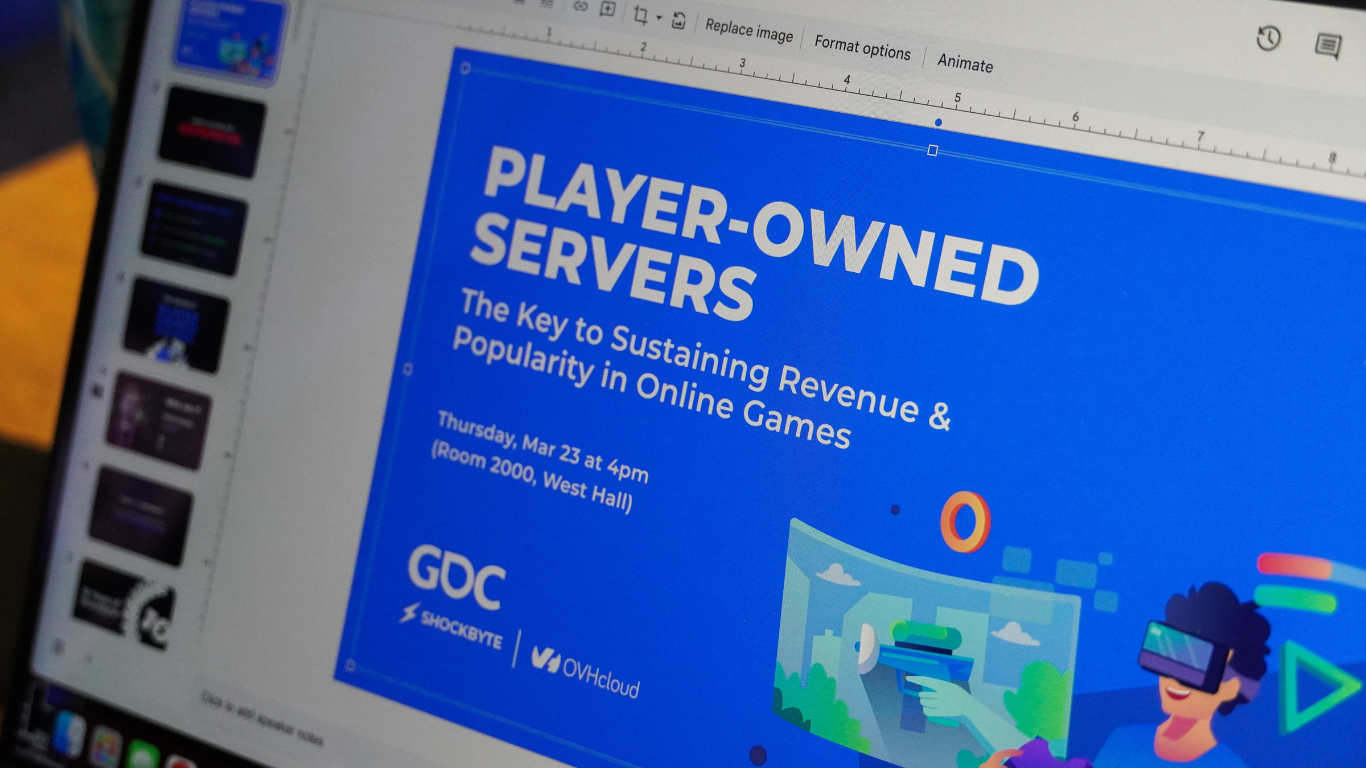
Task: Click the rotation handle above the image
Action: click(x=937, y=122)
